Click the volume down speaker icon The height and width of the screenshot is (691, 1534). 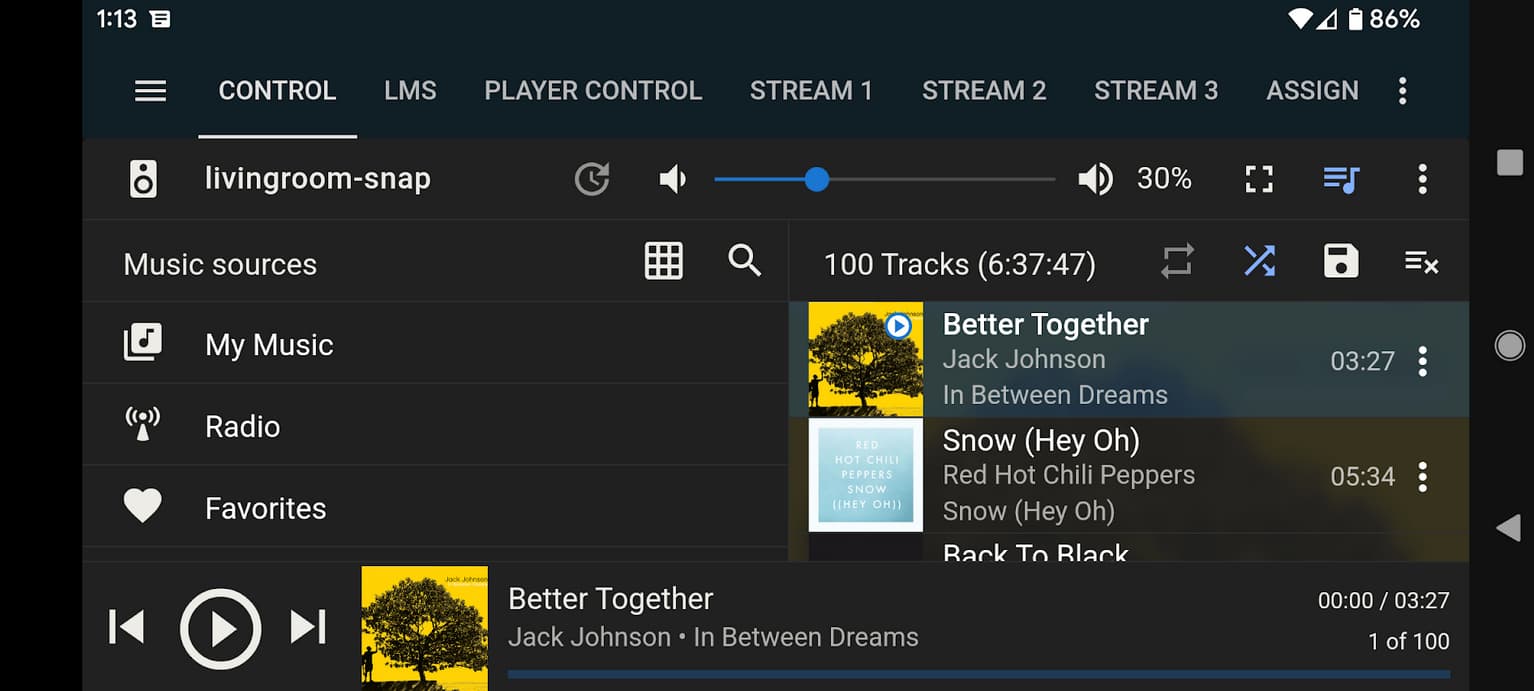[673, 179]
